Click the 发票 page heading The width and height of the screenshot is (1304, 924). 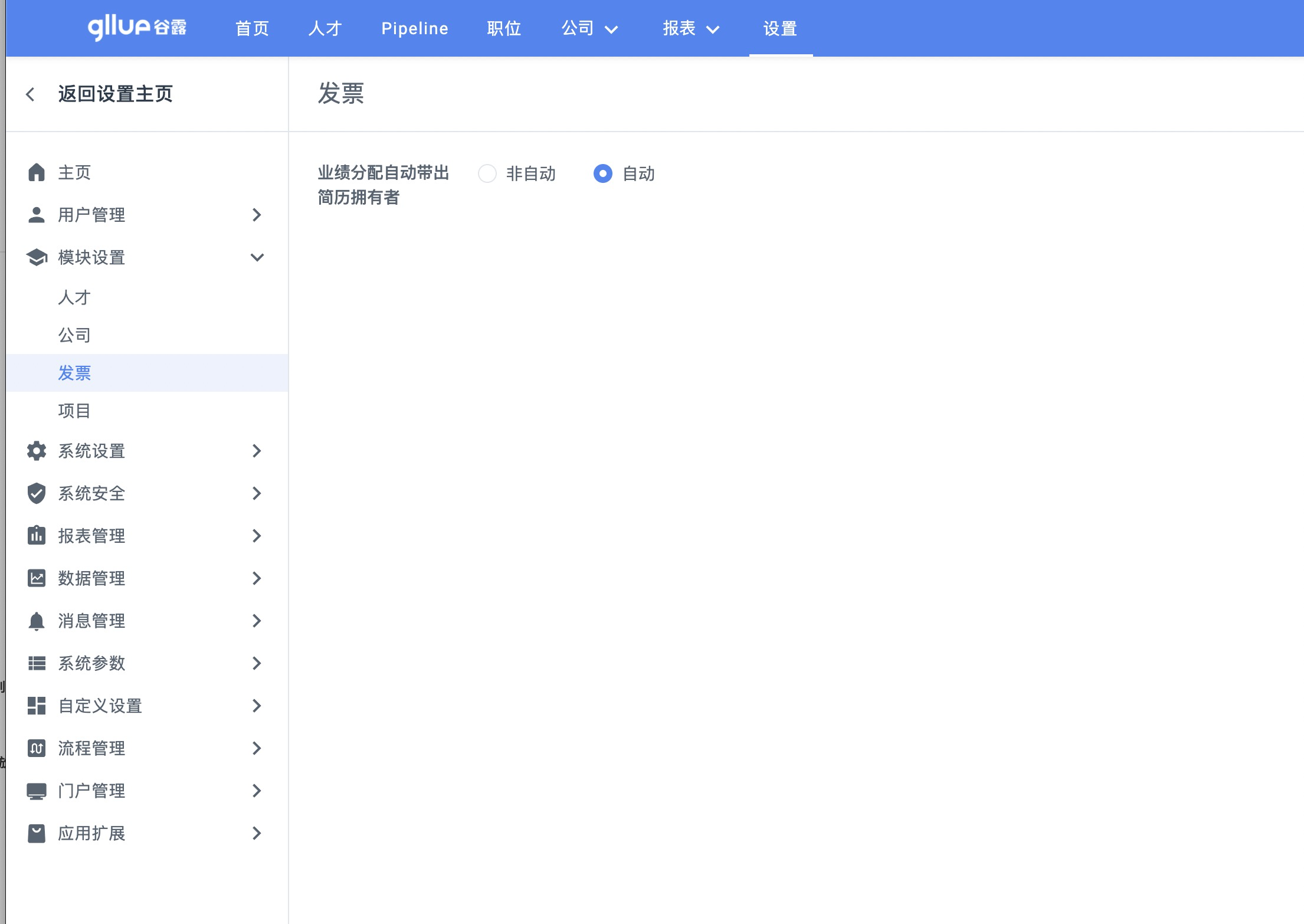coord(341,93)
